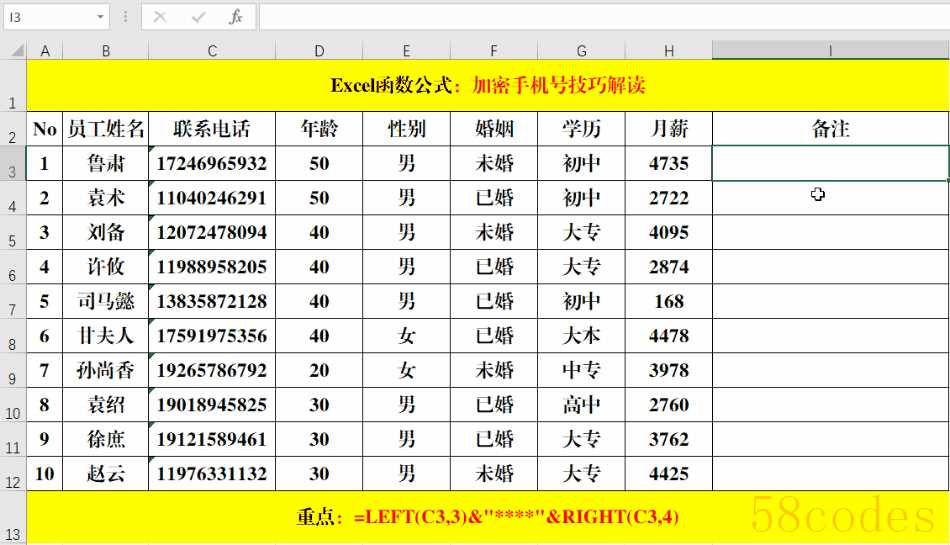Image resolution: width=950 pixels, height=545 pixels.
Task: Select phone number cell 19265786792
Action: (212, 370)
